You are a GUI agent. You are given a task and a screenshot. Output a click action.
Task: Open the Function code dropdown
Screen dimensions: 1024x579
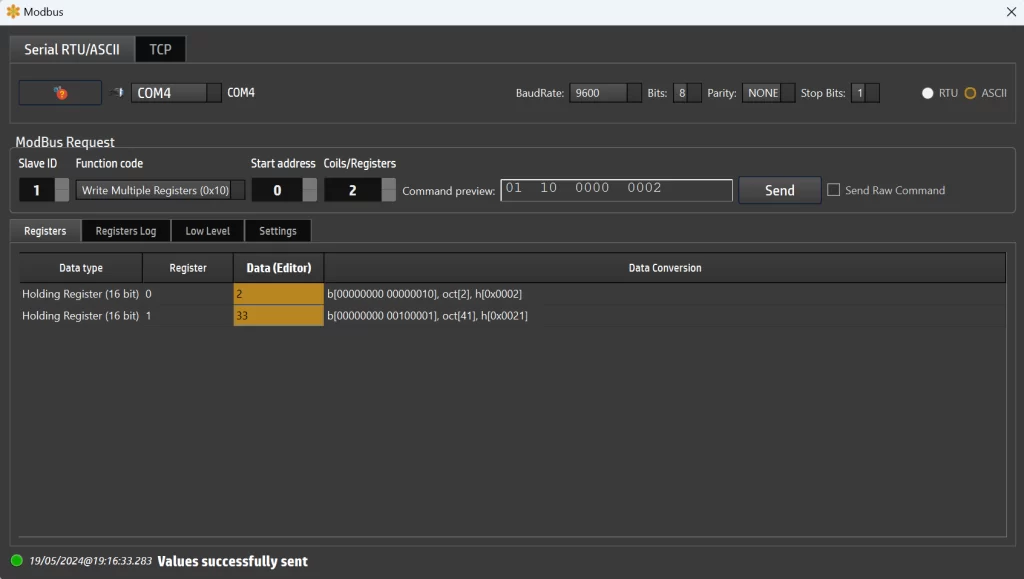(160, 190)
